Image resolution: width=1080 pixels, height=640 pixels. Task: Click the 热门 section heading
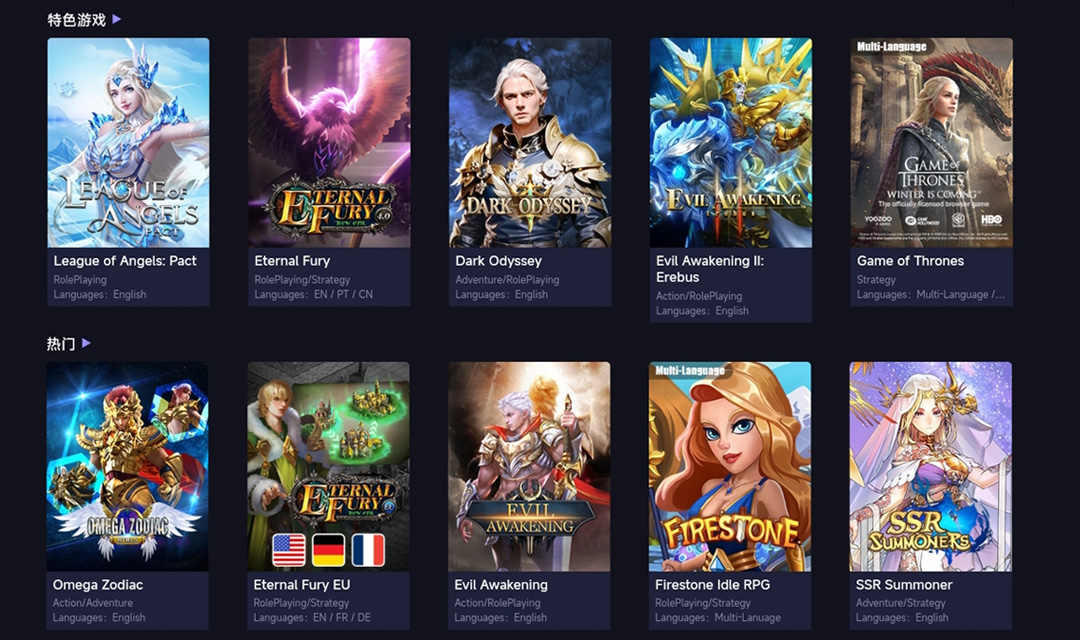[61, 344]
